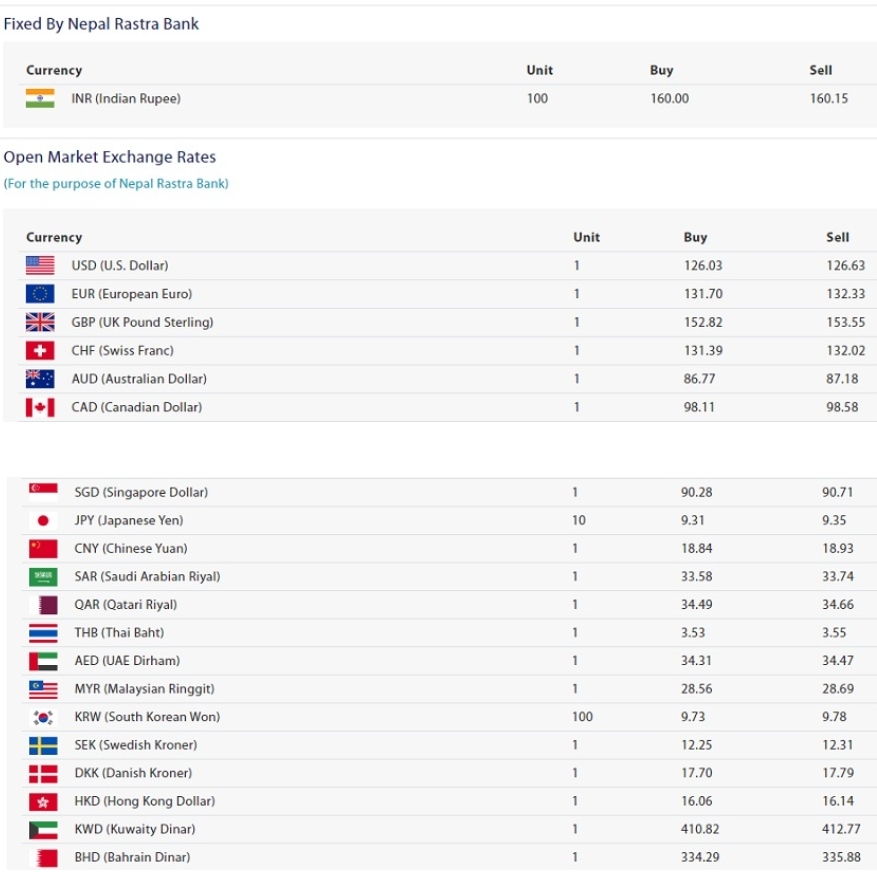The width and height of the screenshot is (877, 896).
Task: Select 'MYR (Malaysian Ringgit)' currency name
Action: coord(145,689)
